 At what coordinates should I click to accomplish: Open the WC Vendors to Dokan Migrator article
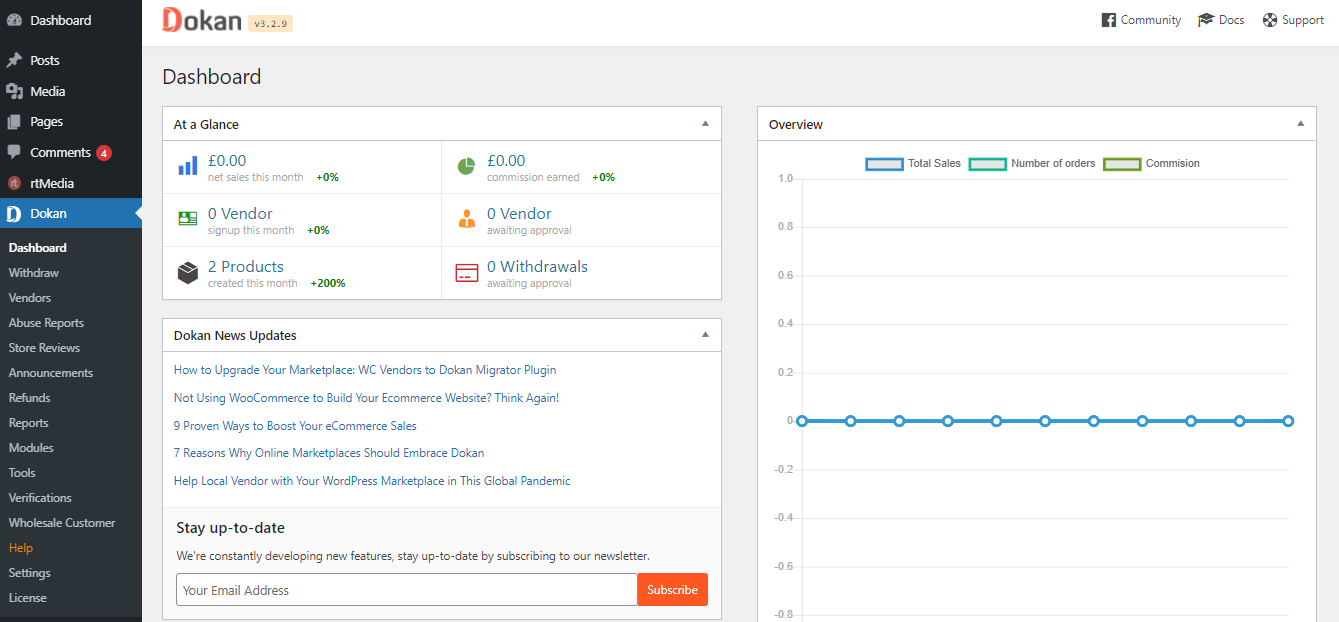pos(365,370)
